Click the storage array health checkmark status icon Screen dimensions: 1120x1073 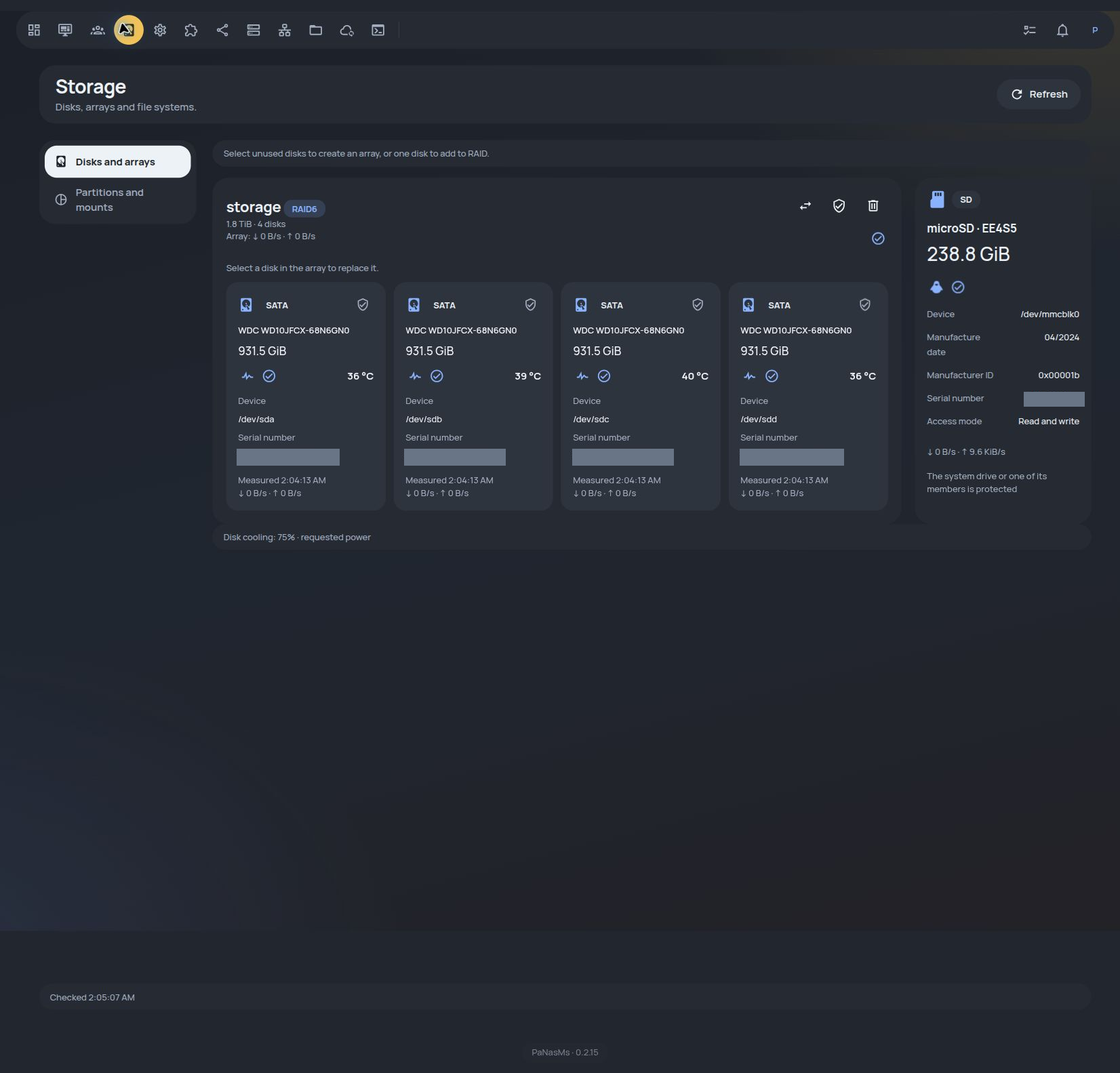coord(878,239)
